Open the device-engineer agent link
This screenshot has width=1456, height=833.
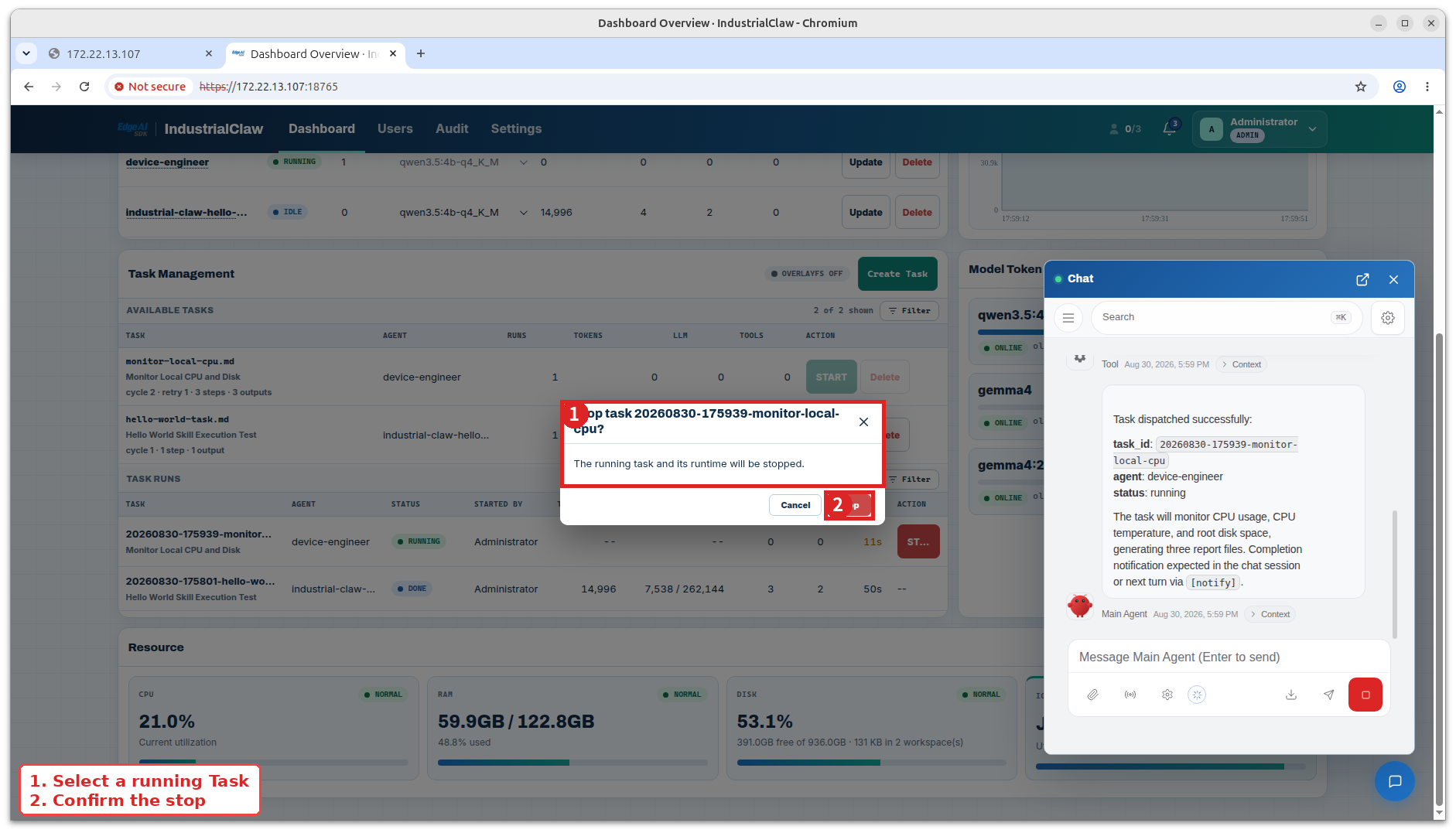pyautogui.click(x=167, y=162)
